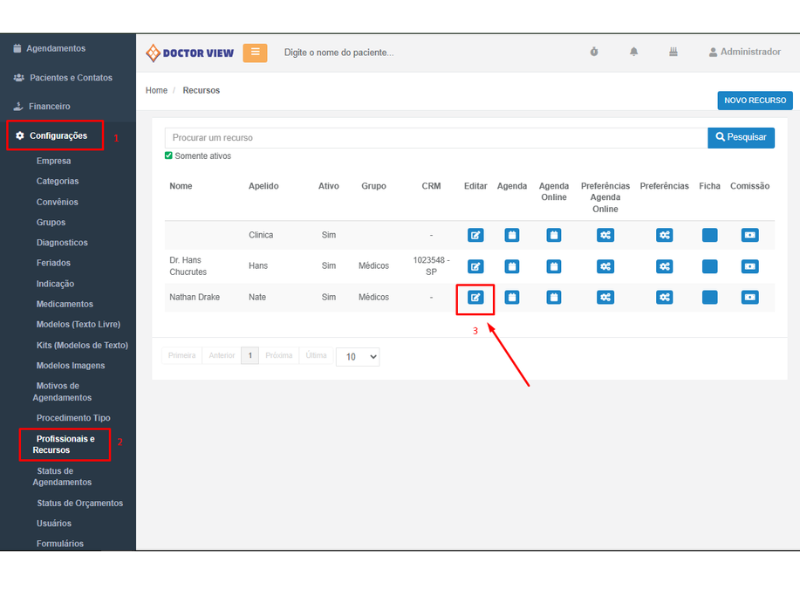
Task: Toggle the Somente ativos checkbox
Action: (x=169, y=156)
